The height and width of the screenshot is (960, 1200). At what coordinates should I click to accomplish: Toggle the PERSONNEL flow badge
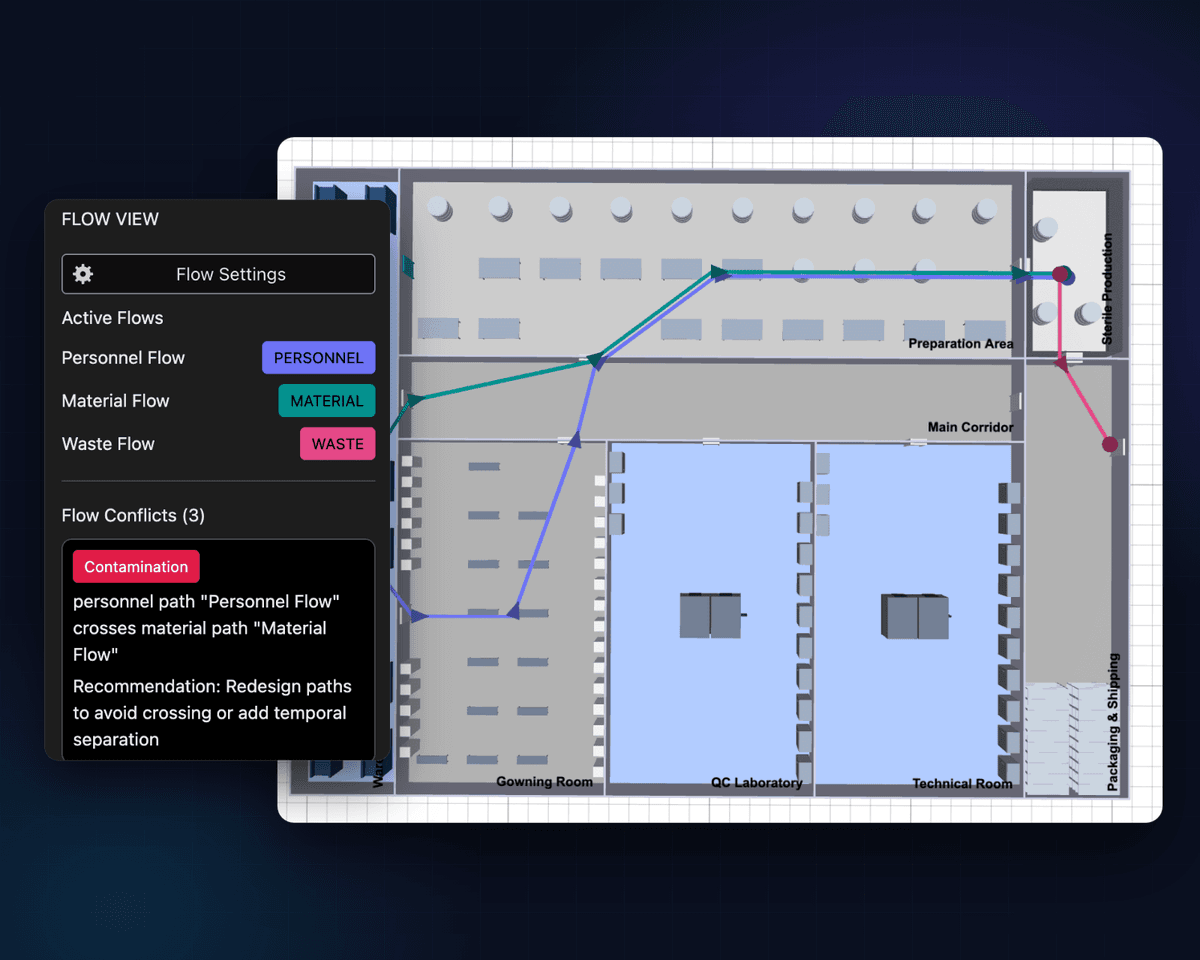pos(318,358)
